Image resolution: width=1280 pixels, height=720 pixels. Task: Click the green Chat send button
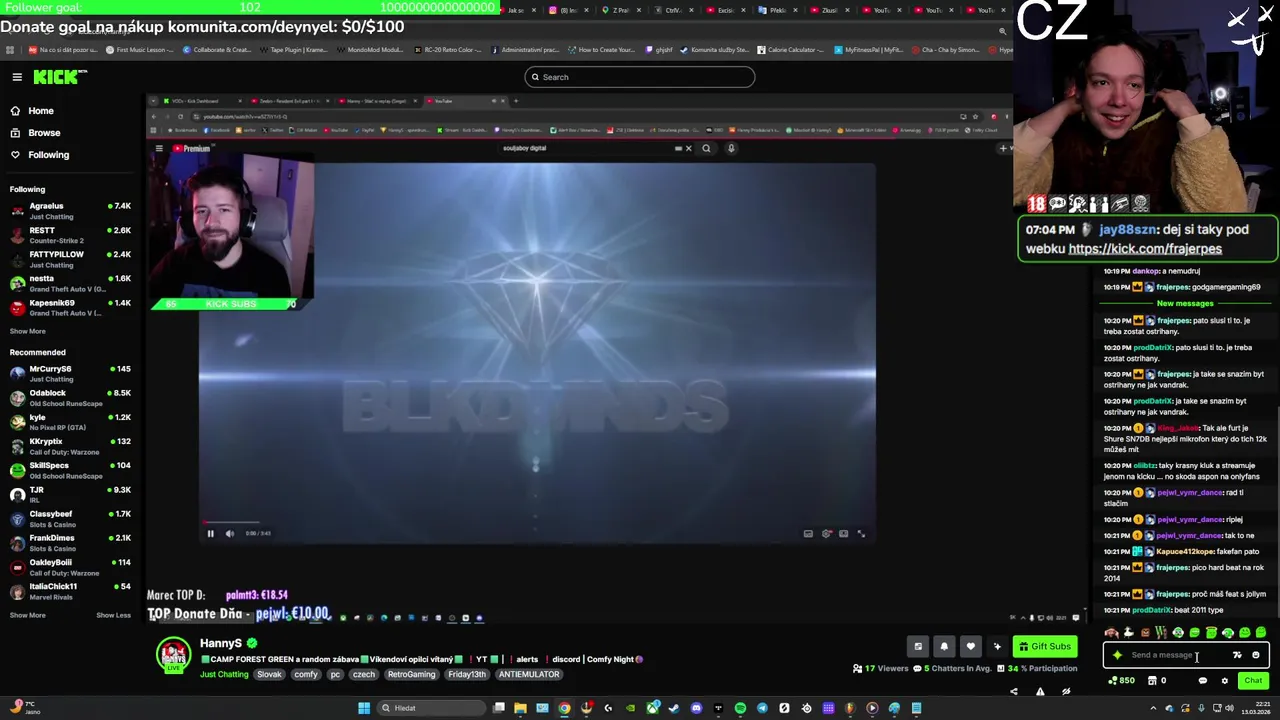(x=1253, y=681)
